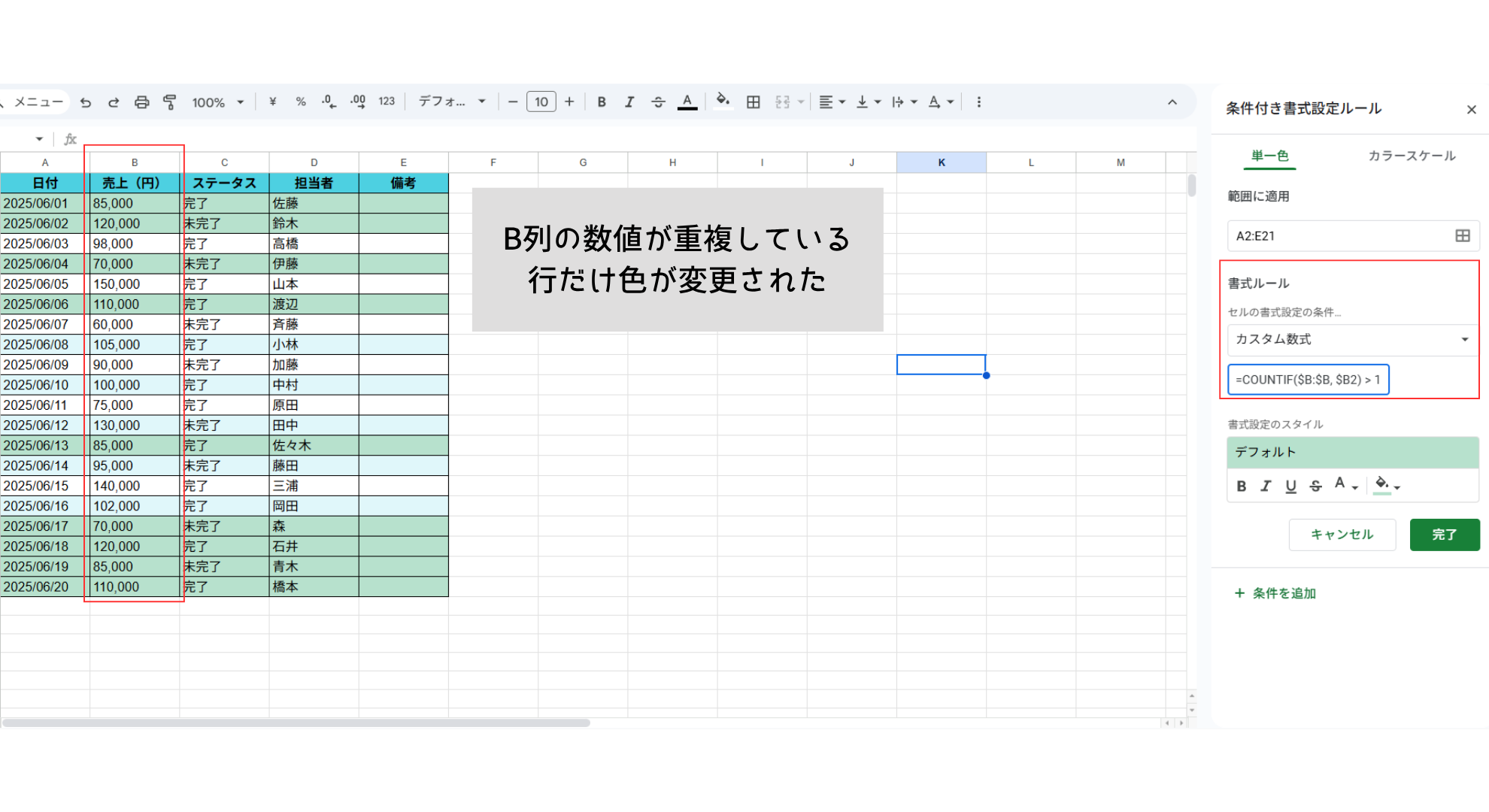Open the borders menu
The image size is (1489, 812).
click(x=753, y=101)
